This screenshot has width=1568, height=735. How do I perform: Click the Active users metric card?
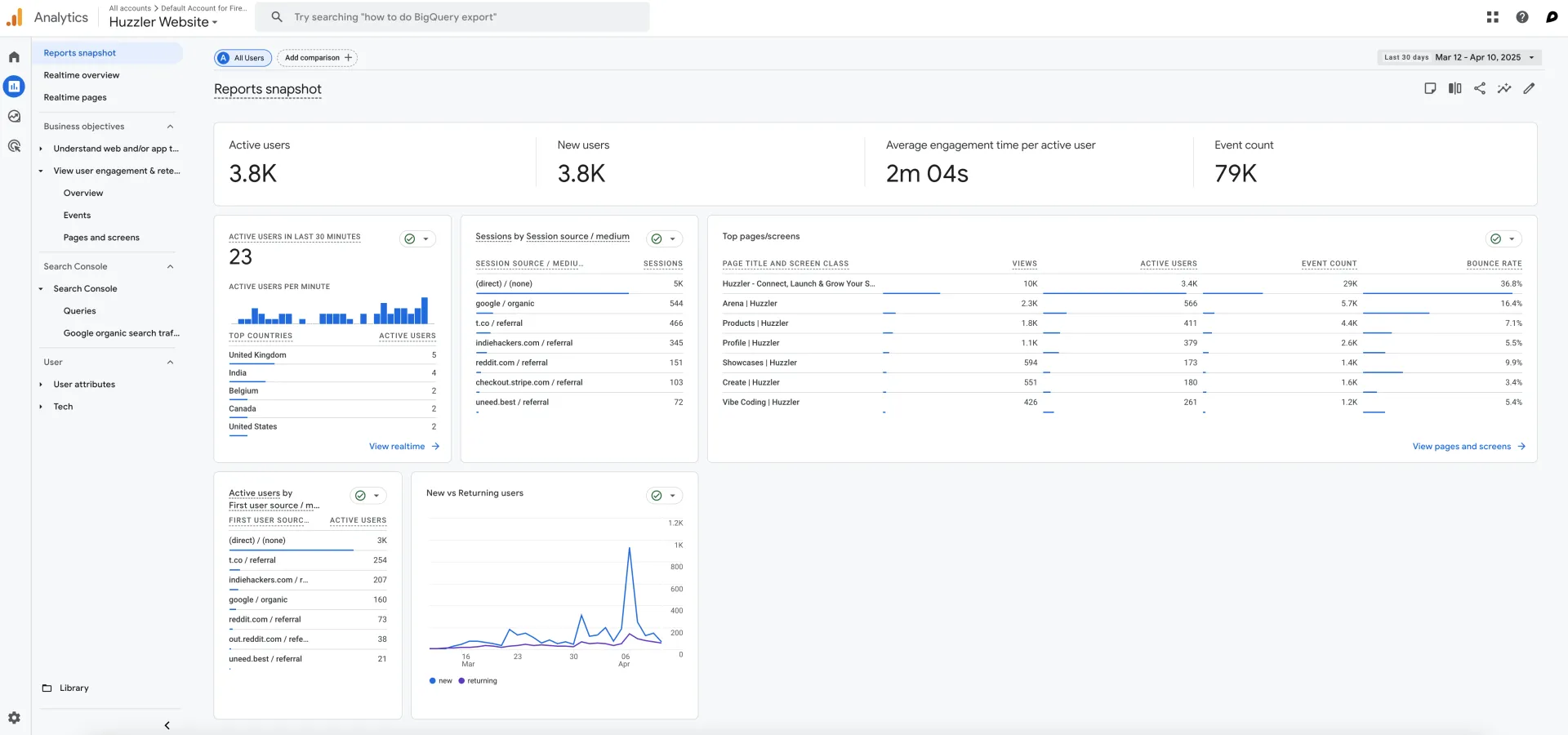click(375, 164)
